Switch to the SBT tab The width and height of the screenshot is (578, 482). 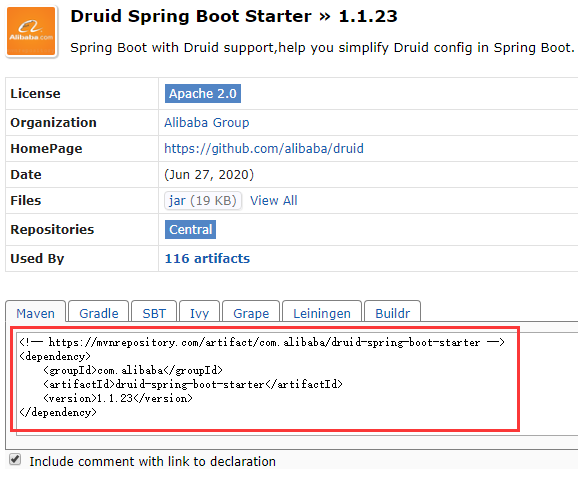coord(154,313)
